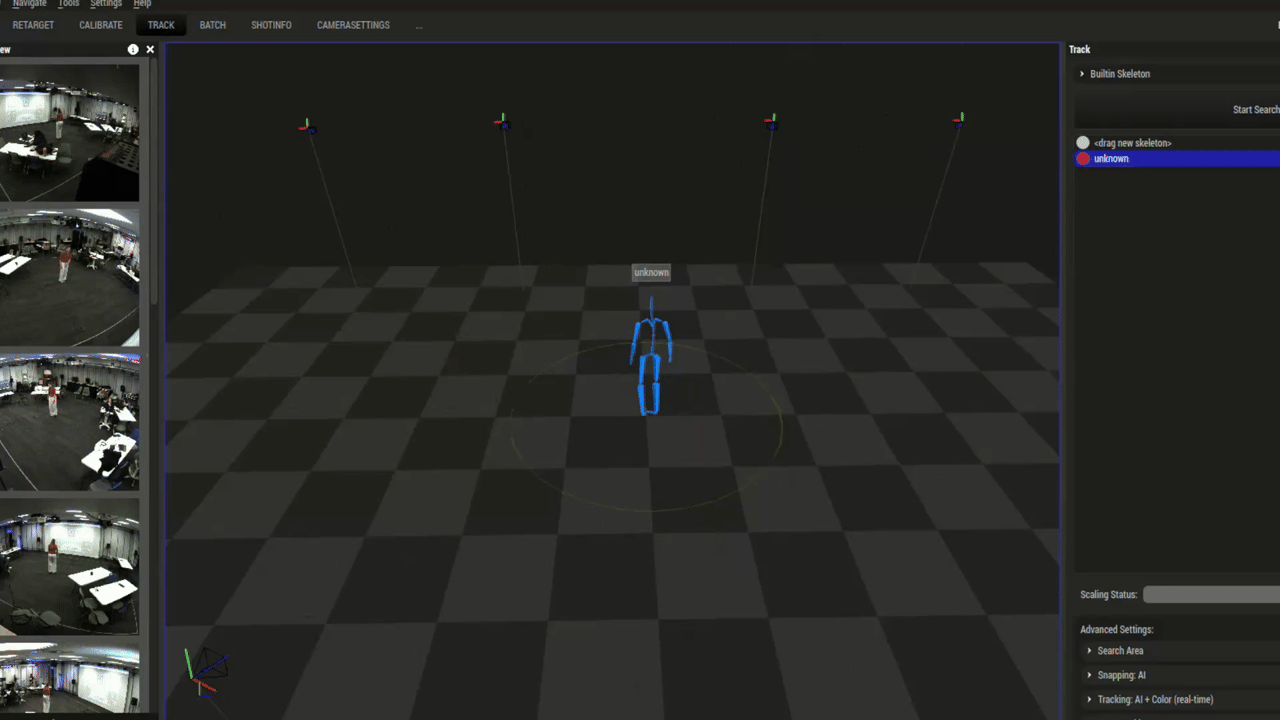Switch to the CALIBRATE tab

[x=101, y=25]
